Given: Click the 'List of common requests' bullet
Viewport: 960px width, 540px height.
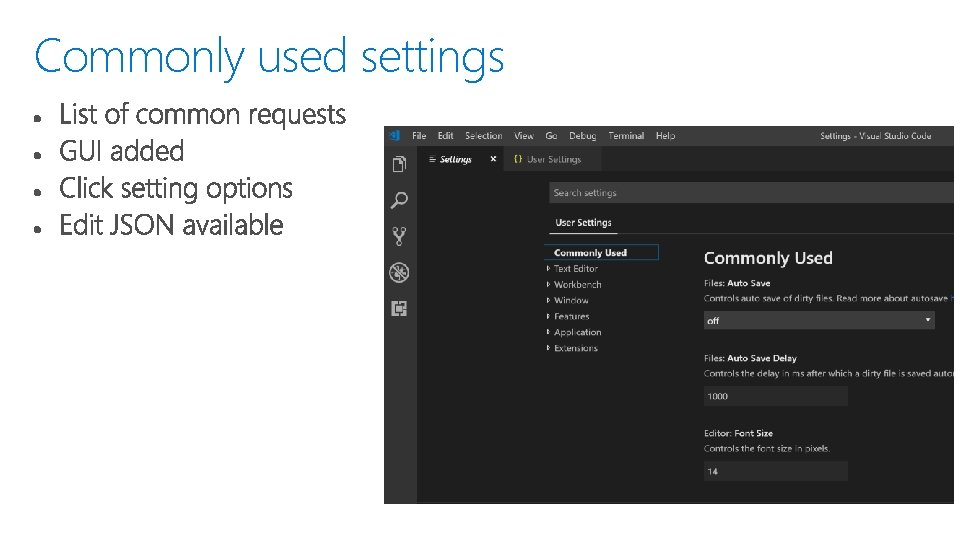Looking at the screenshot, I should (202, 114).
